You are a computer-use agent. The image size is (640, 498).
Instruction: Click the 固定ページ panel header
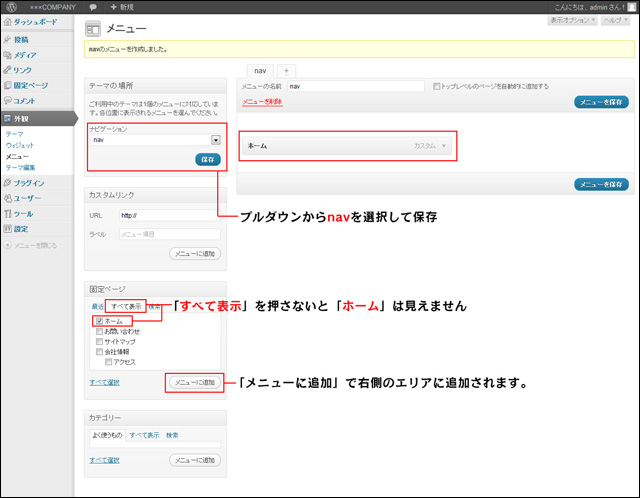(x=155, y=289)
